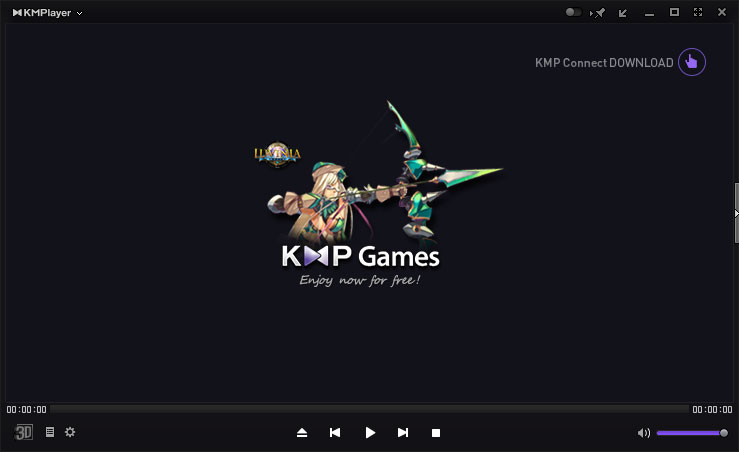Skip to the next track

click(403, 432)
